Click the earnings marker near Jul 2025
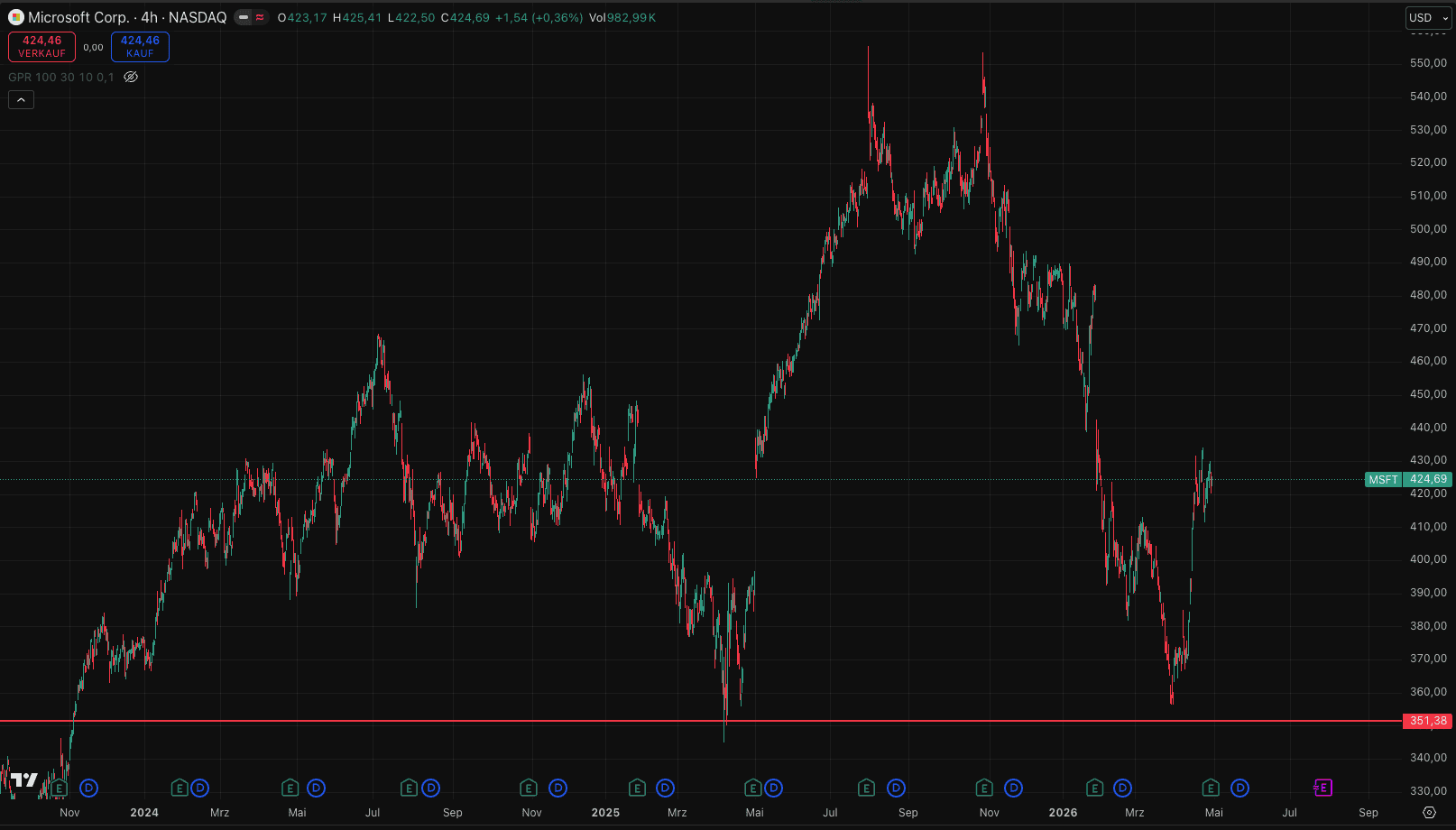The image size is (1456, 830). 866,788
